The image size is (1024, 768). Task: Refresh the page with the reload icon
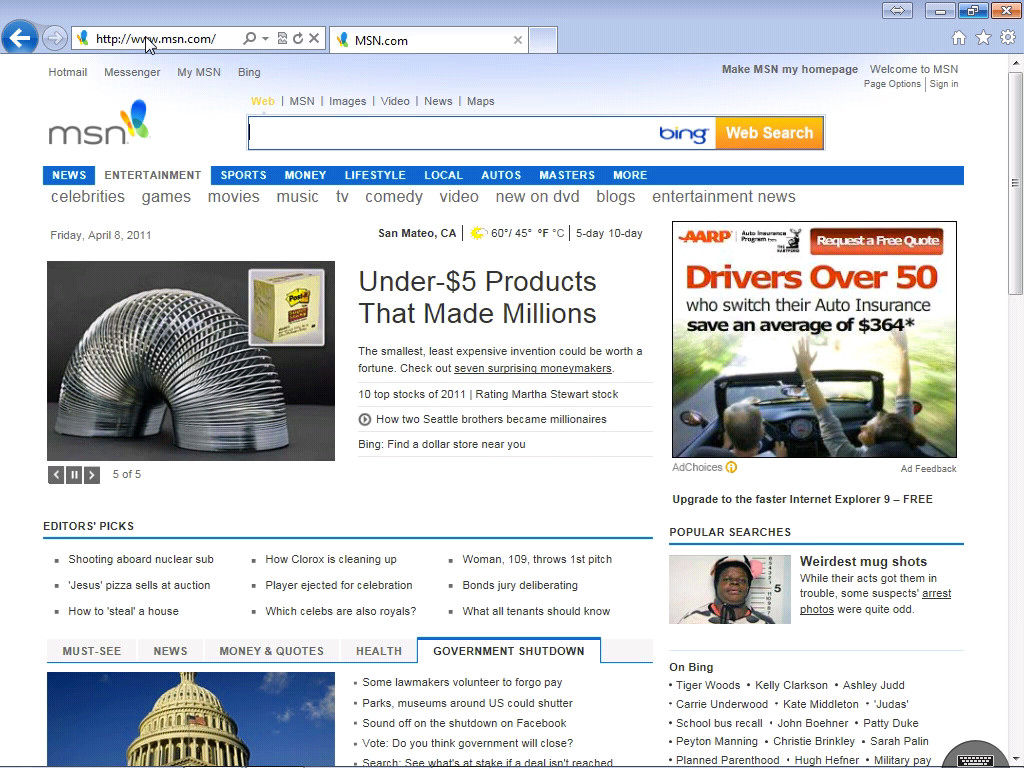coord(298,39)
